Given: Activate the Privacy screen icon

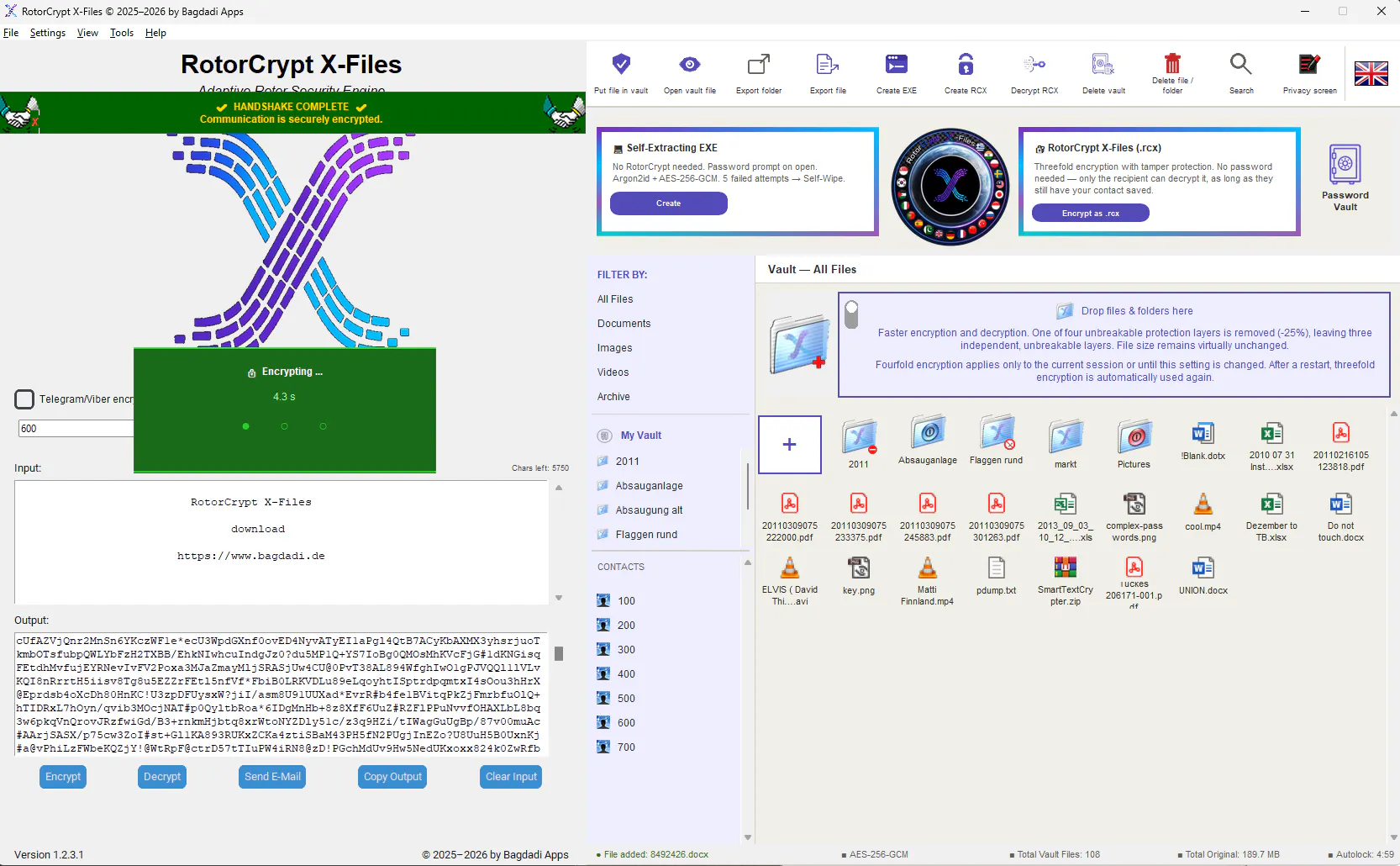Looking at the screenshot, I should 1309,64.
